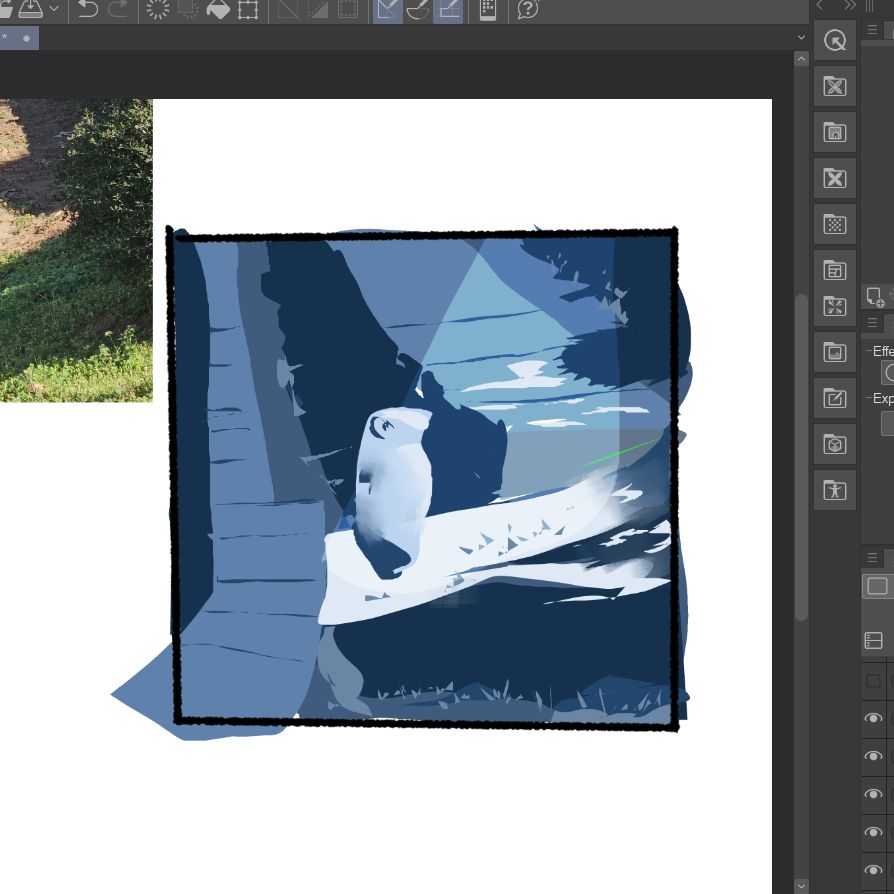Viewport: 894px width, 894px height.
Task: Click the Undo arrow
Action: click(87, 9)
